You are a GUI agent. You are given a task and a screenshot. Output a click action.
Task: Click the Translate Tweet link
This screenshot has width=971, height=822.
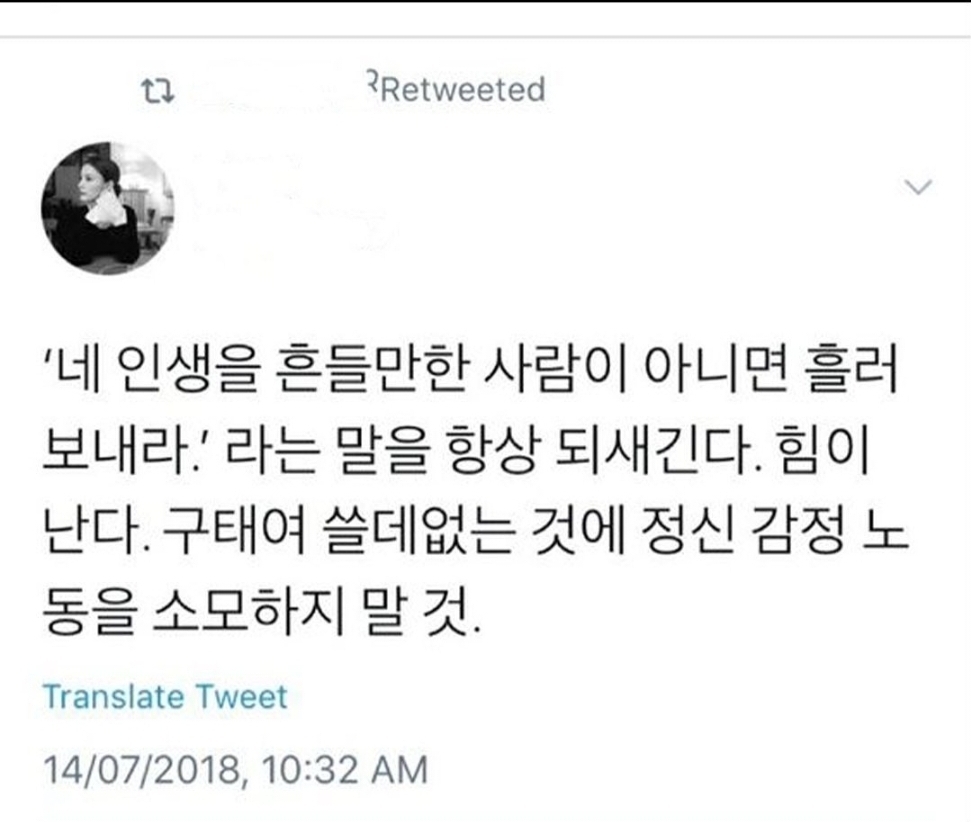(x=165, y=697)
